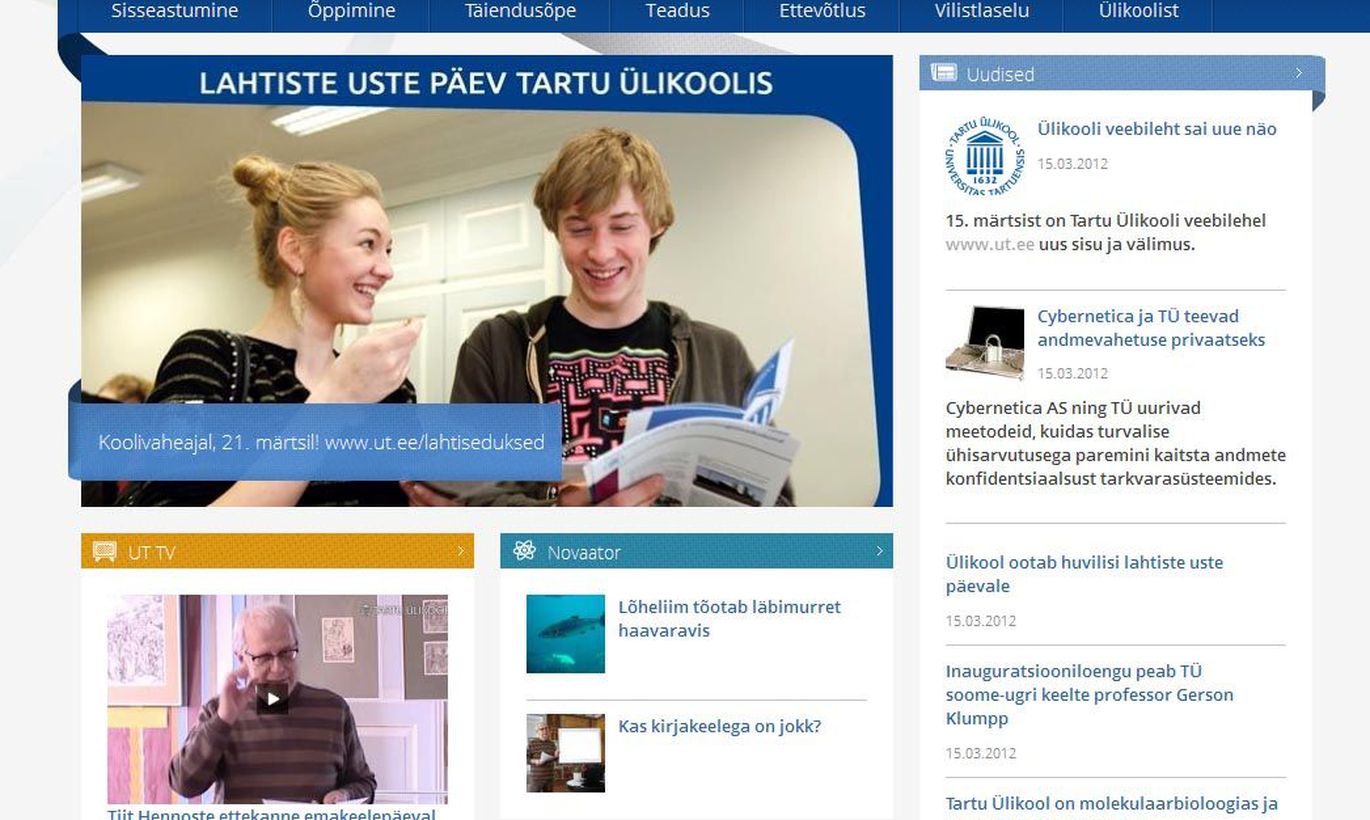The image size is (1370, 820).
Task: Click the UT TV screen icon
Action: (x=104, y=552)
